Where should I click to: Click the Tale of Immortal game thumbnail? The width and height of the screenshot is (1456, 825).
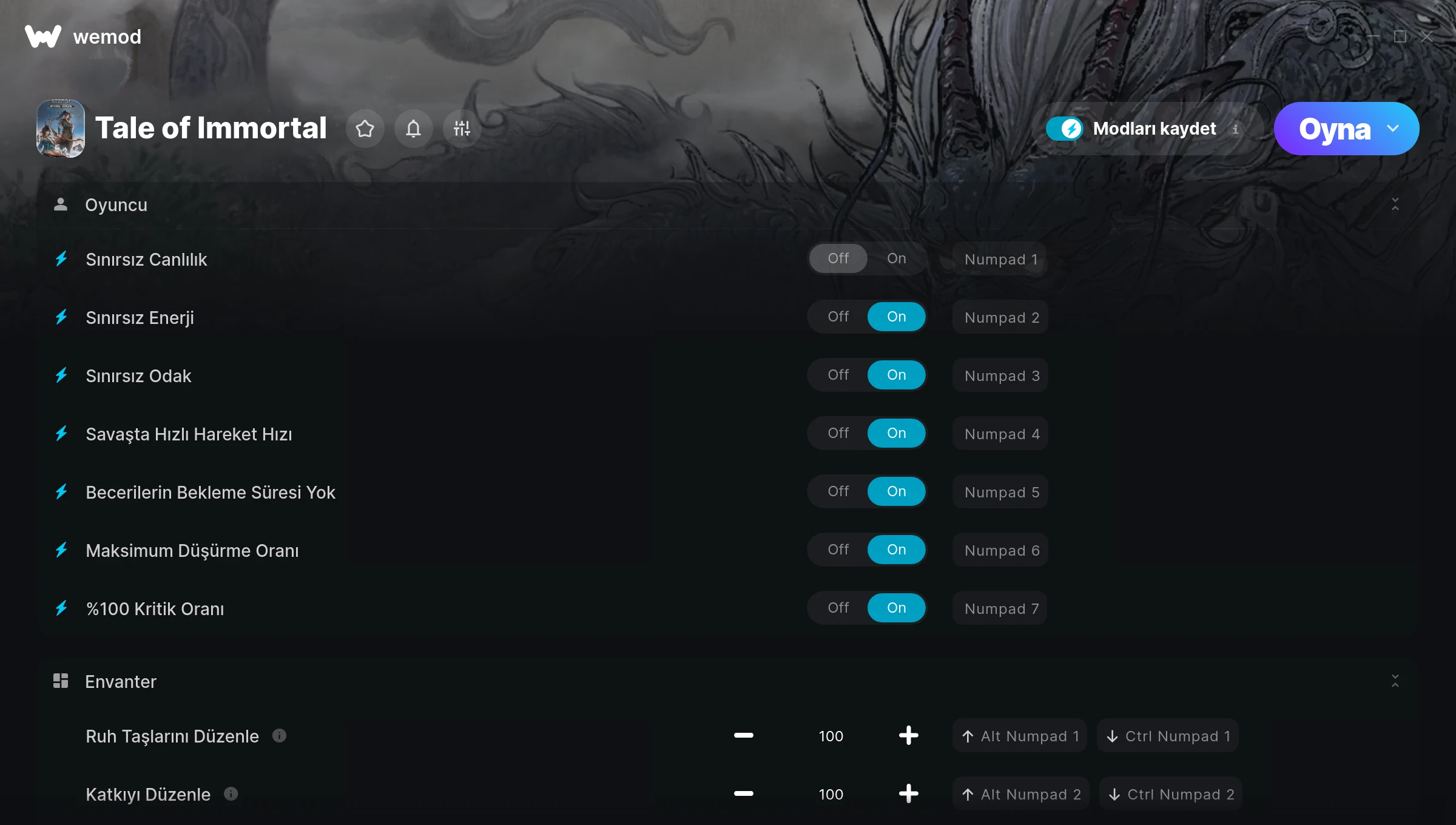pyautogui.click(x=61, y=129)
